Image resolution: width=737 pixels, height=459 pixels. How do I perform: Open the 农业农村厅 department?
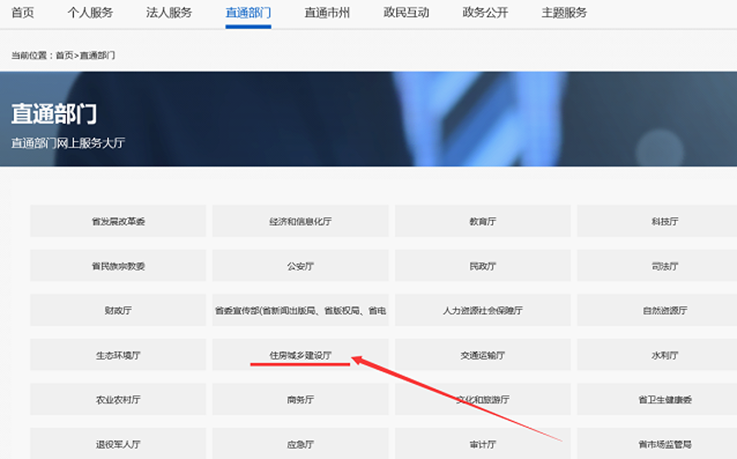point(118,399)
